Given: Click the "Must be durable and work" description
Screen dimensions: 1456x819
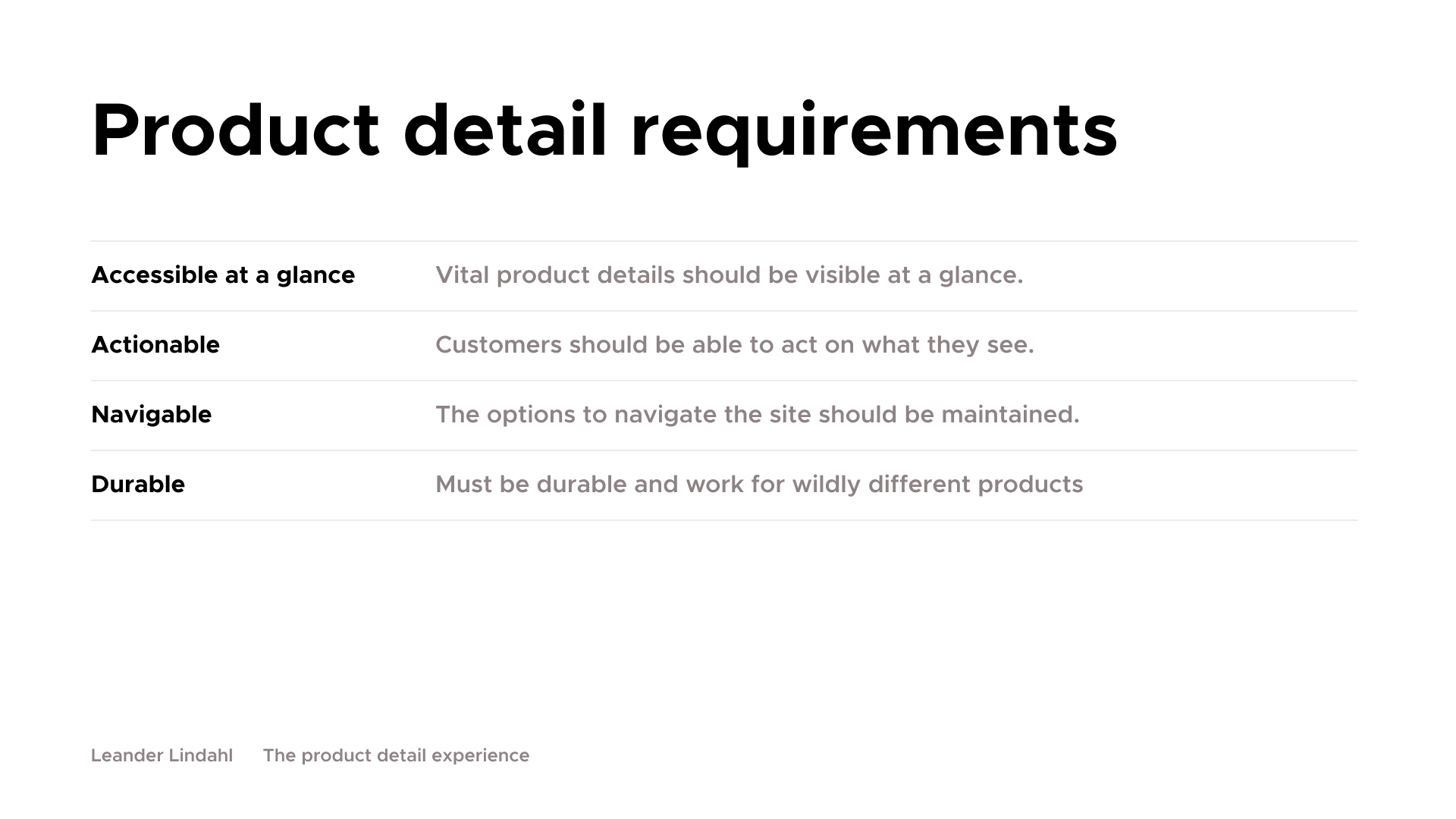Looking at the screenshot, I should point(759,485).
